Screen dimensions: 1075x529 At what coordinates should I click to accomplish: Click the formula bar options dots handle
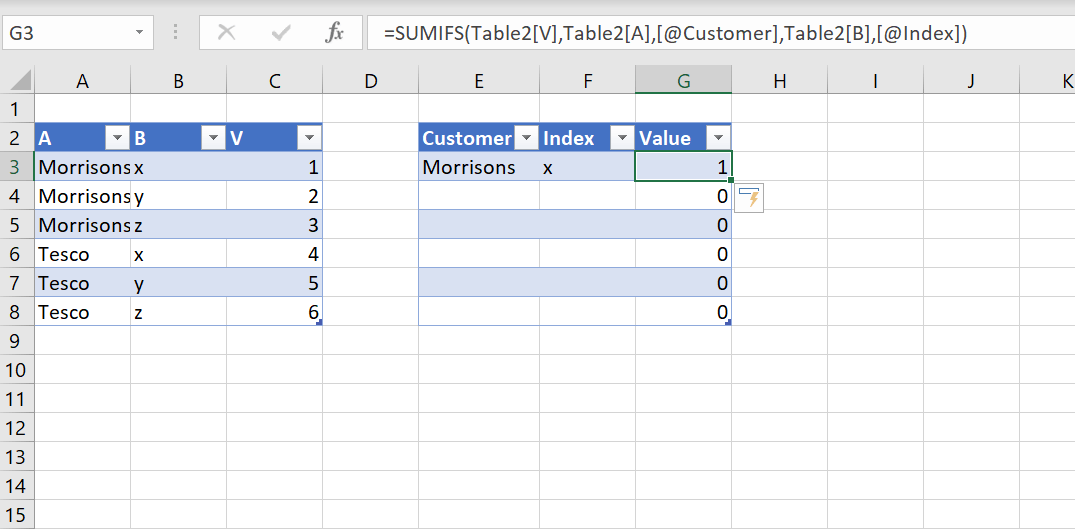pyautogui.click(x=176, y=33)
